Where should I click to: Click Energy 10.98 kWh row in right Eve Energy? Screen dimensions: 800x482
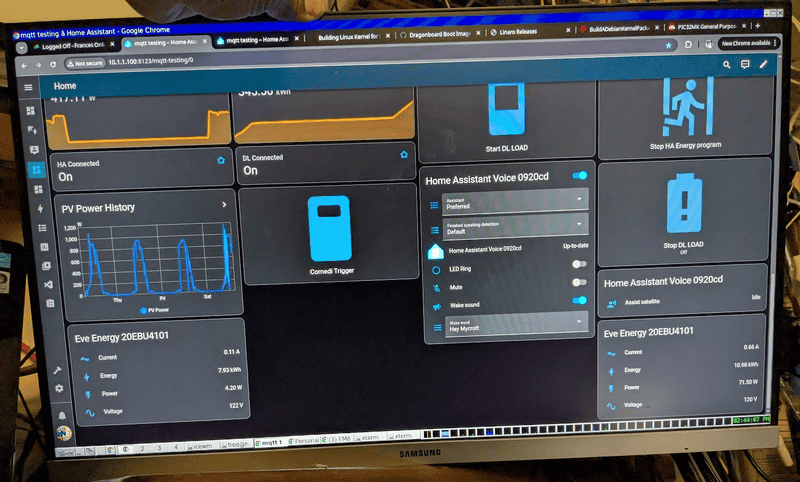[x=683, y=368]
